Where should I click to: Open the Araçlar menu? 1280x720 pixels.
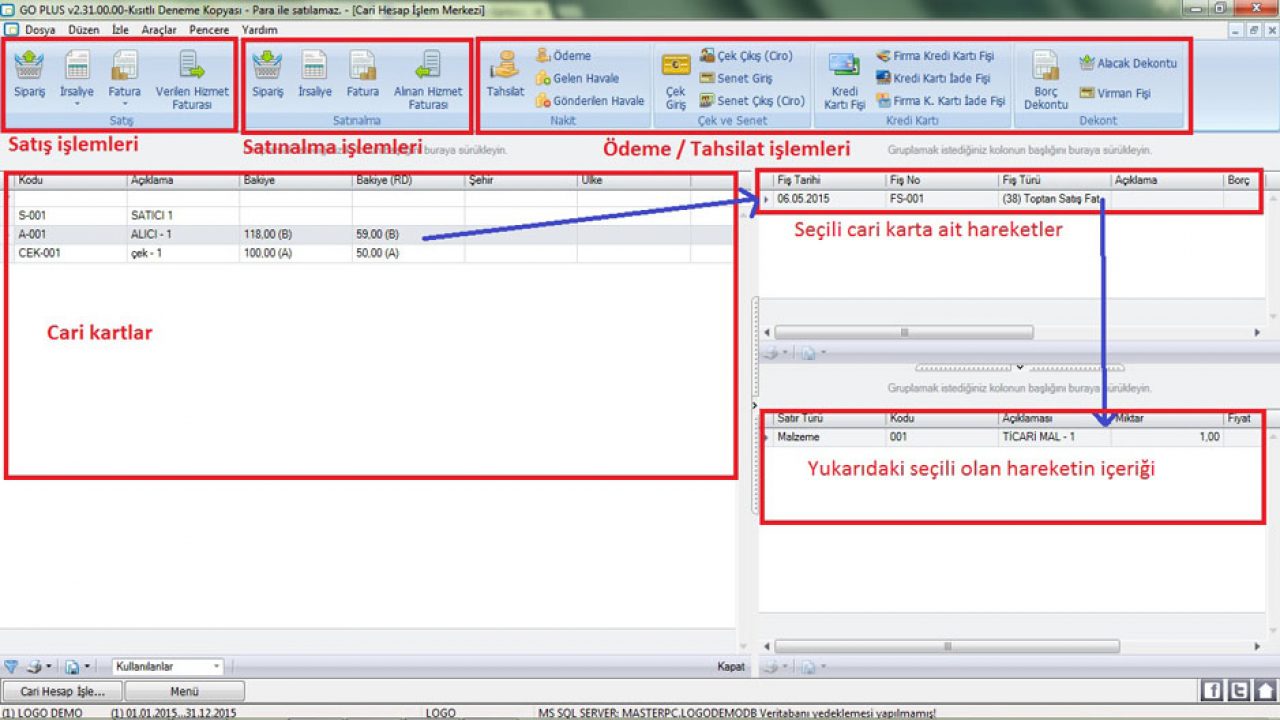(x=159, y=30)
